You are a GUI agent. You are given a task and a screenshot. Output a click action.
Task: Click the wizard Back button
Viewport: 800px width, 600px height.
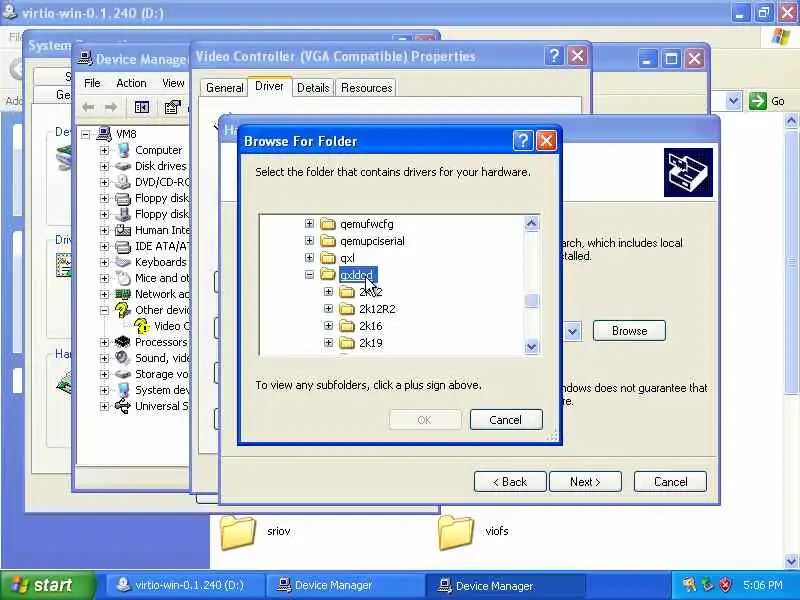click(x=510, y=482)
